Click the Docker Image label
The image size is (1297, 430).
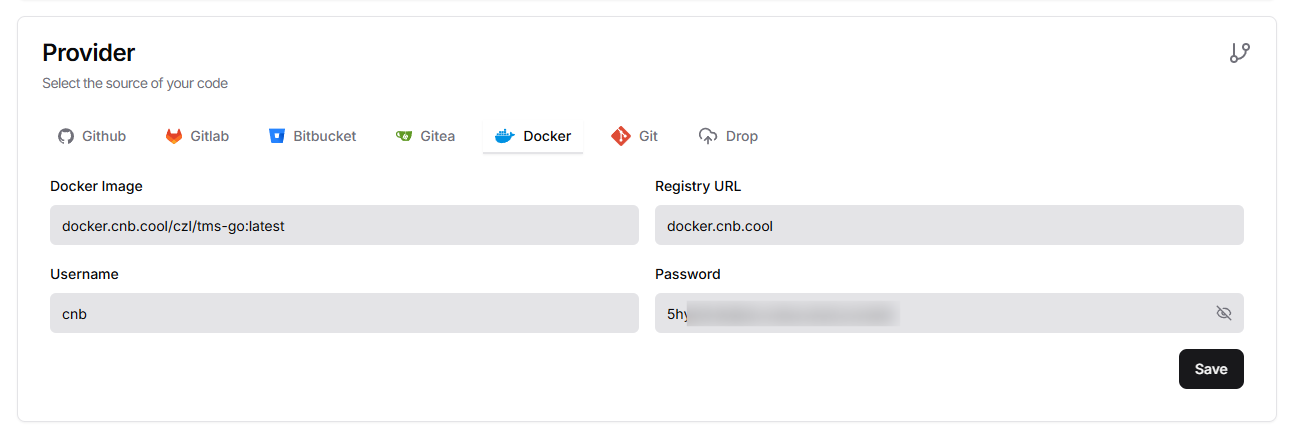96,186
